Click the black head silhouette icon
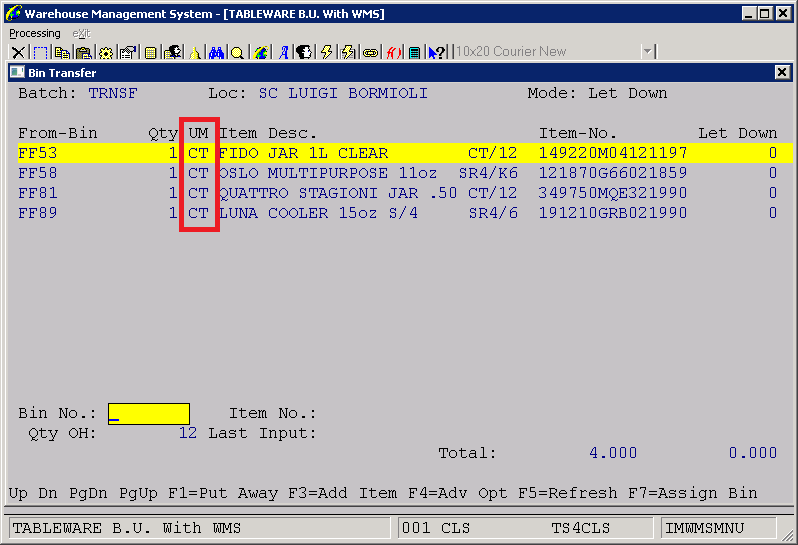798x545 pixels. click(x=304, y=52)
